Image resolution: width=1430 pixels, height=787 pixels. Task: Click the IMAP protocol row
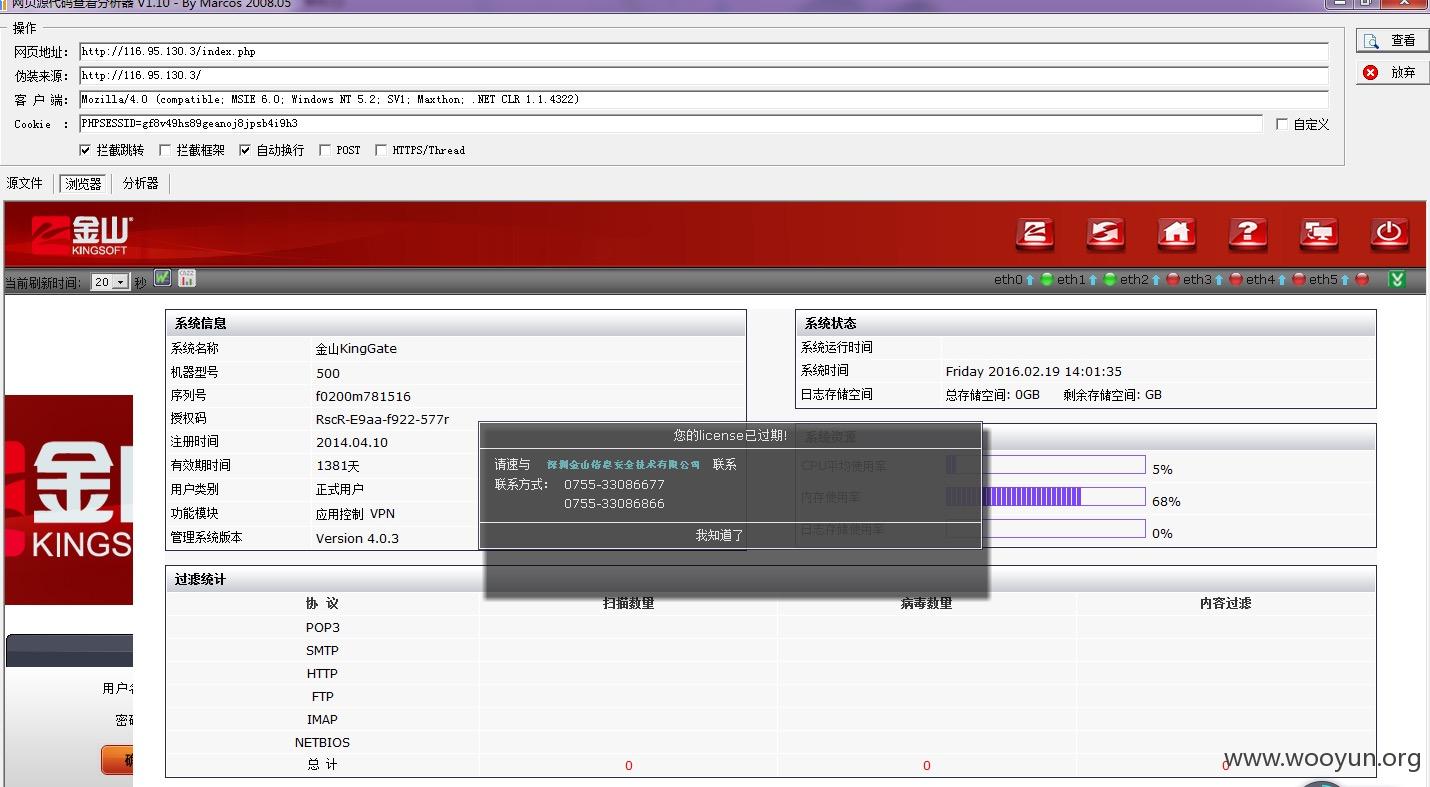[770, 719]
